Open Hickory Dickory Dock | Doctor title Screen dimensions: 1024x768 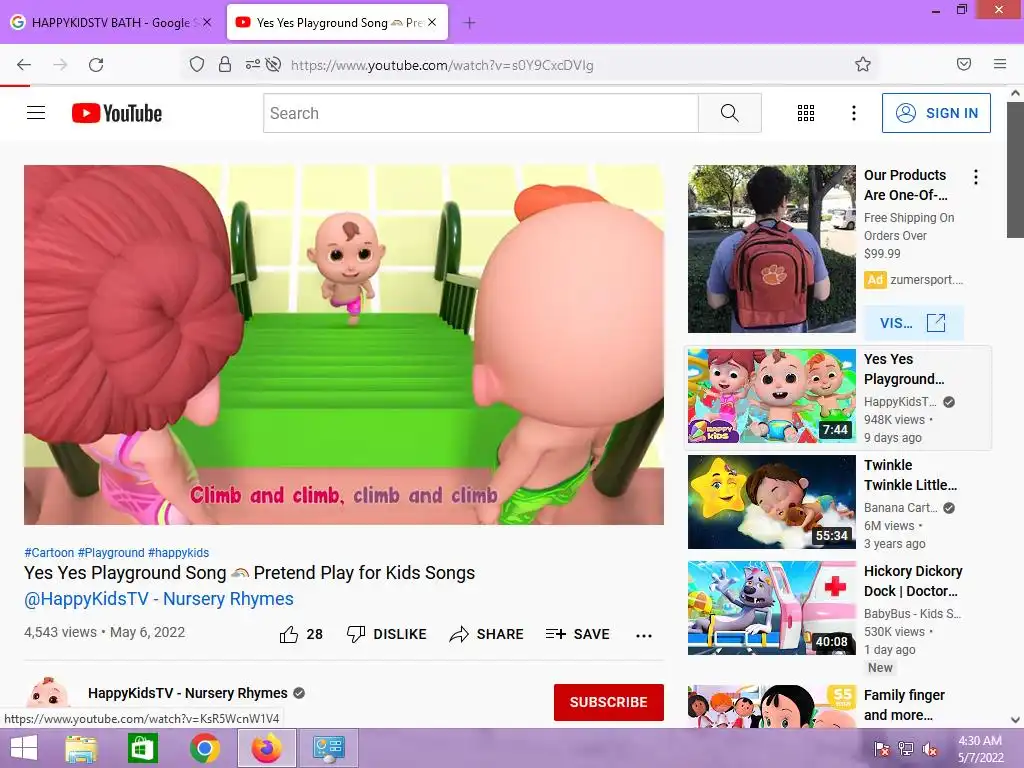coord(913,581)
